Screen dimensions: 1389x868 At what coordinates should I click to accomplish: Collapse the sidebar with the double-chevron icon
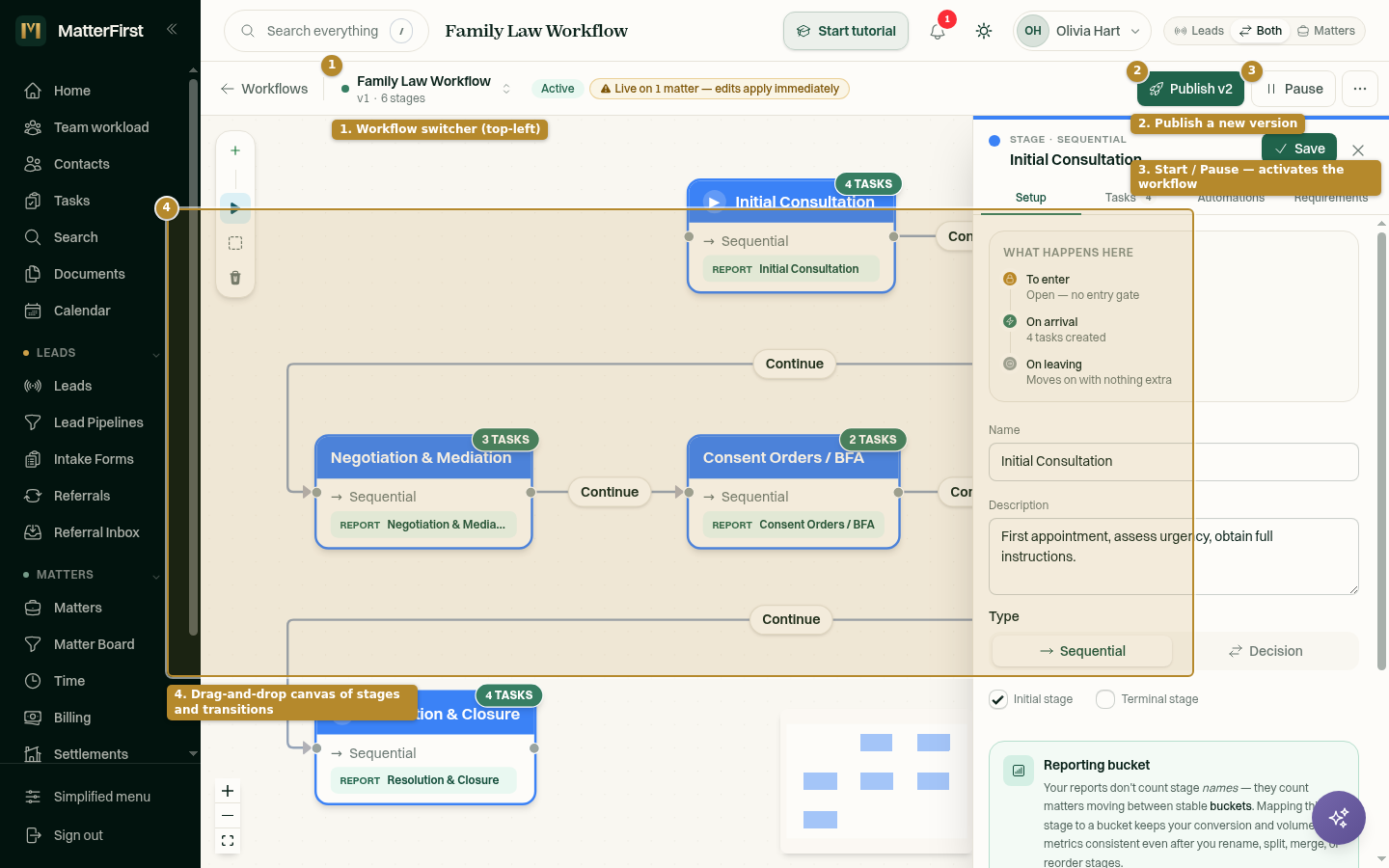click(x=172, y=30)
